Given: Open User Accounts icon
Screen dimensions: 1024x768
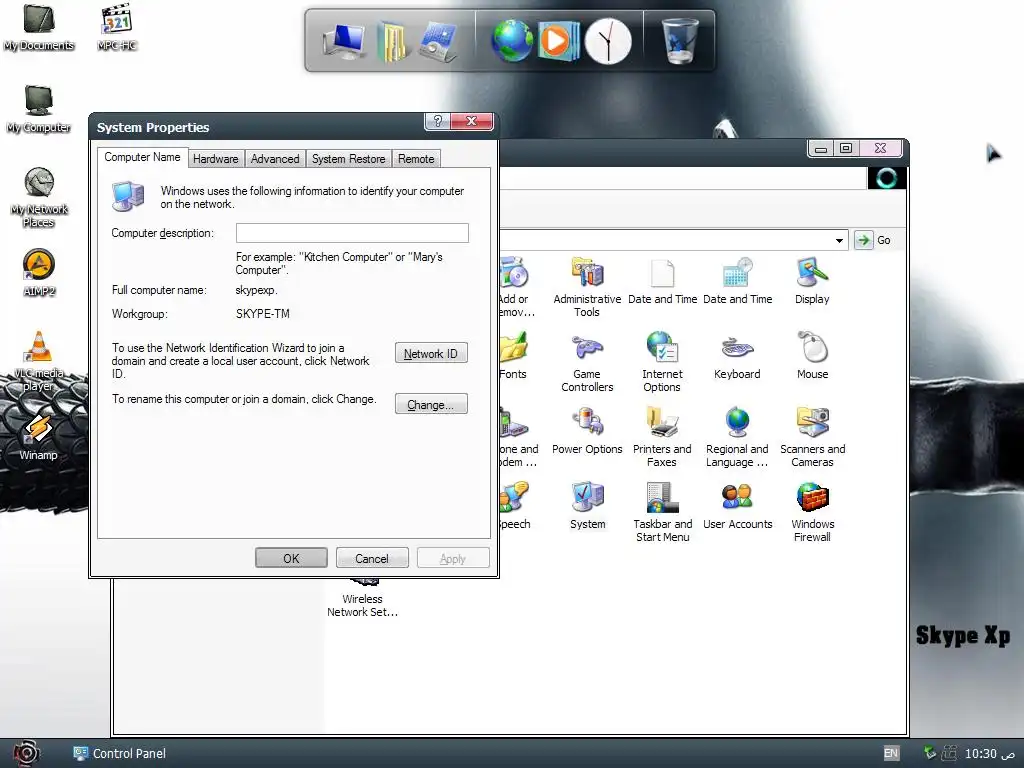Looking at the screenshot, I should coord(737,506).
